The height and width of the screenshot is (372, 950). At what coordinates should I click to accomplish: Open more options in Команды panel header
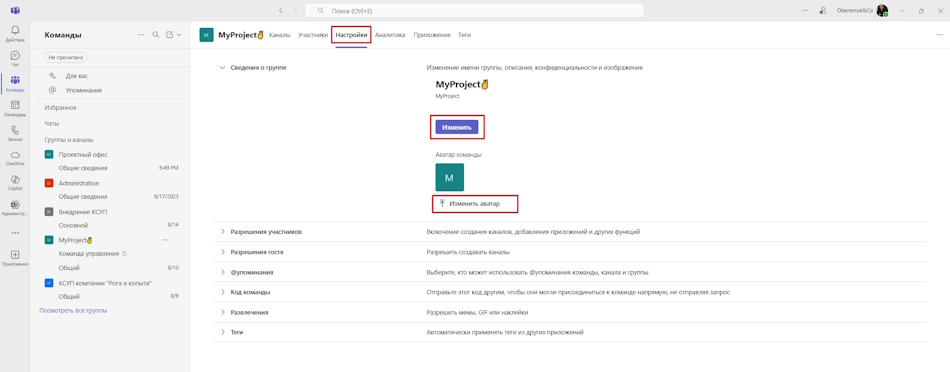[141, 35]
